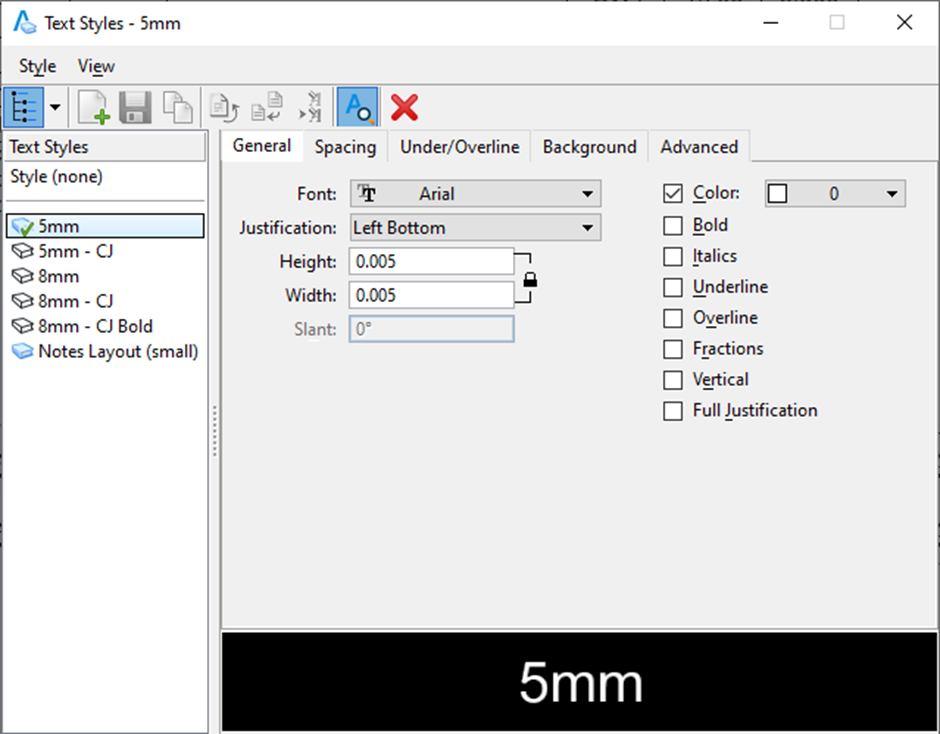The image size is (940, 734).
Task: Save the current text style
Action: coord(135,107)
